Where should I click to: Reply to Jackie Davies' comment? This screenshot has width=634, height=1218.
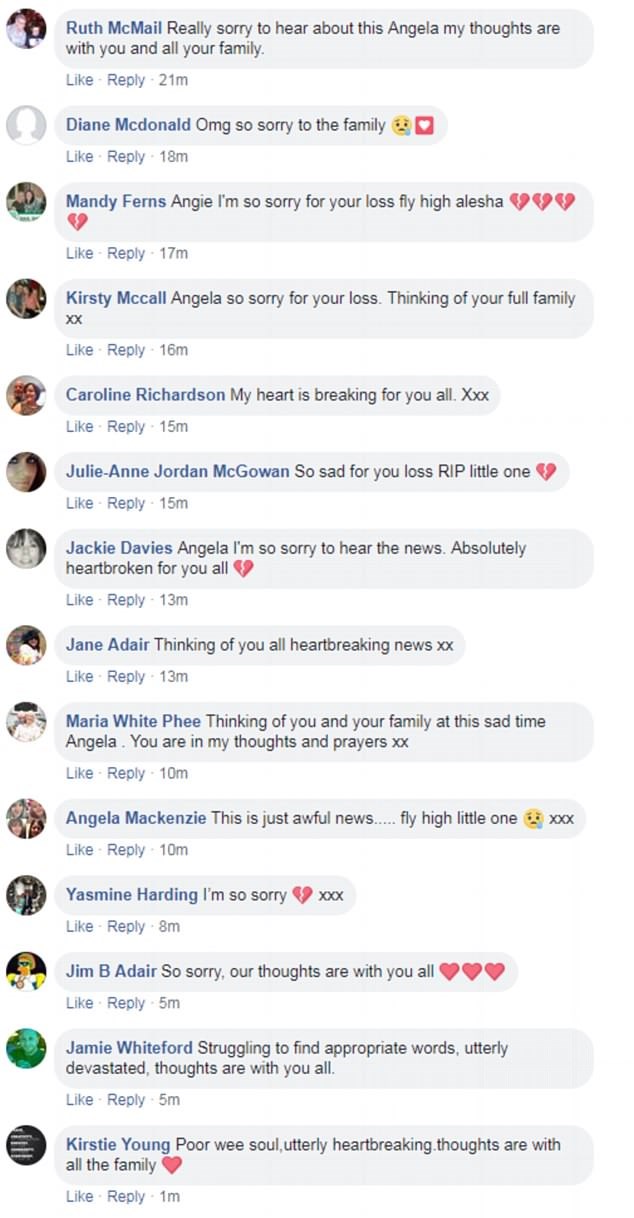click(x=126, y=600)
